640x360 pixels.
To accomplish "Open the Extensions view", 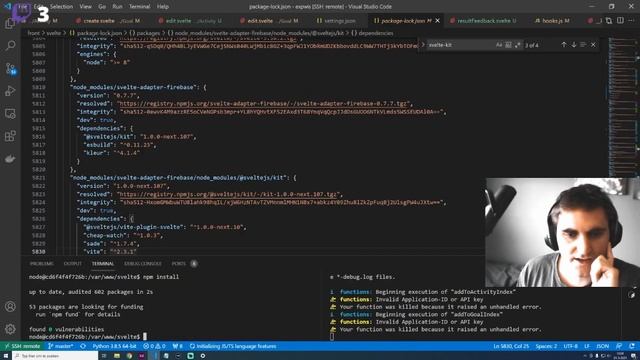I will tap(10, 136).
